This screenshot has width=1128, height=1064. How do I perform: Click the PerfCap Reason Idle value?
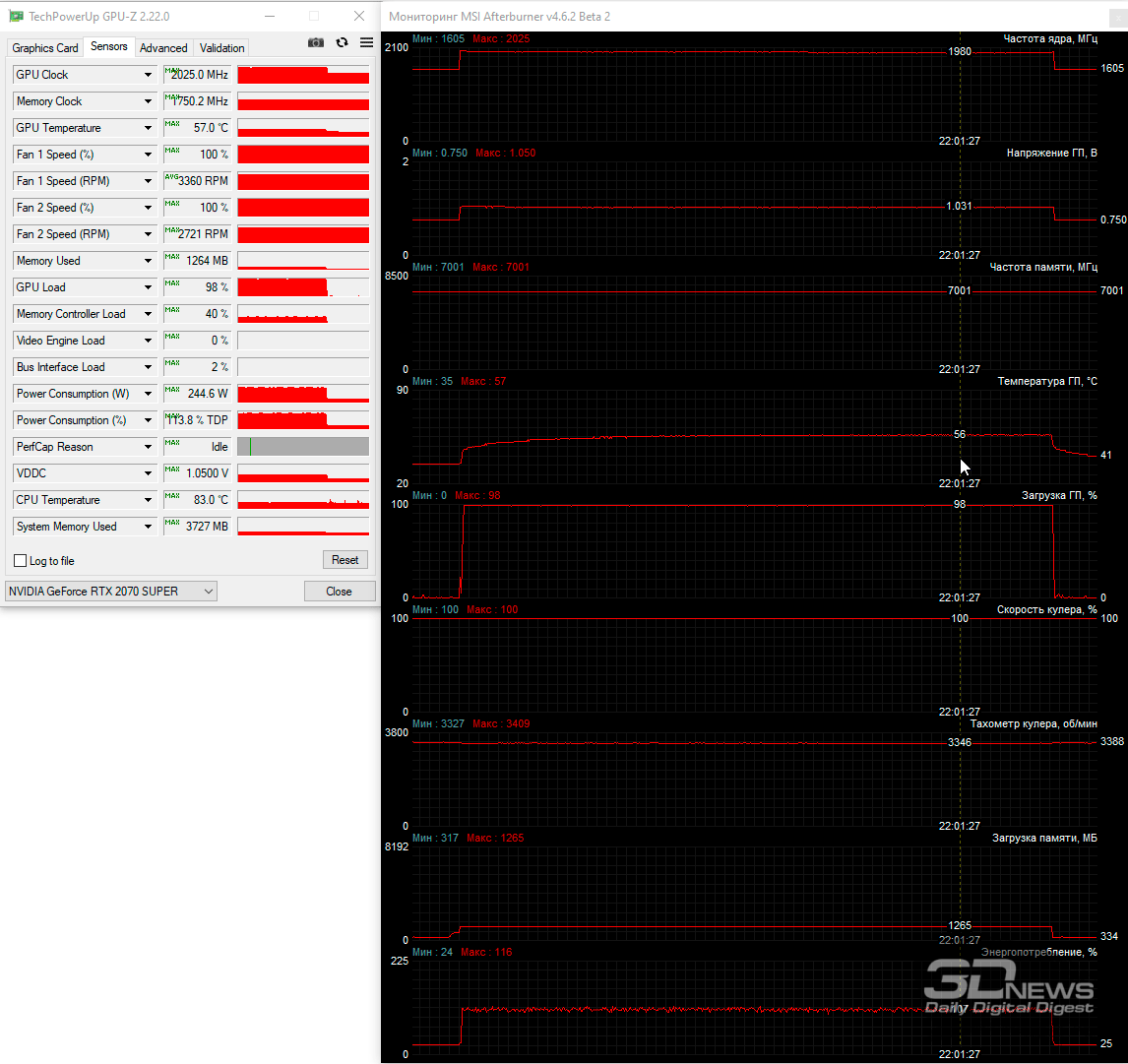[x=197, y=448]
